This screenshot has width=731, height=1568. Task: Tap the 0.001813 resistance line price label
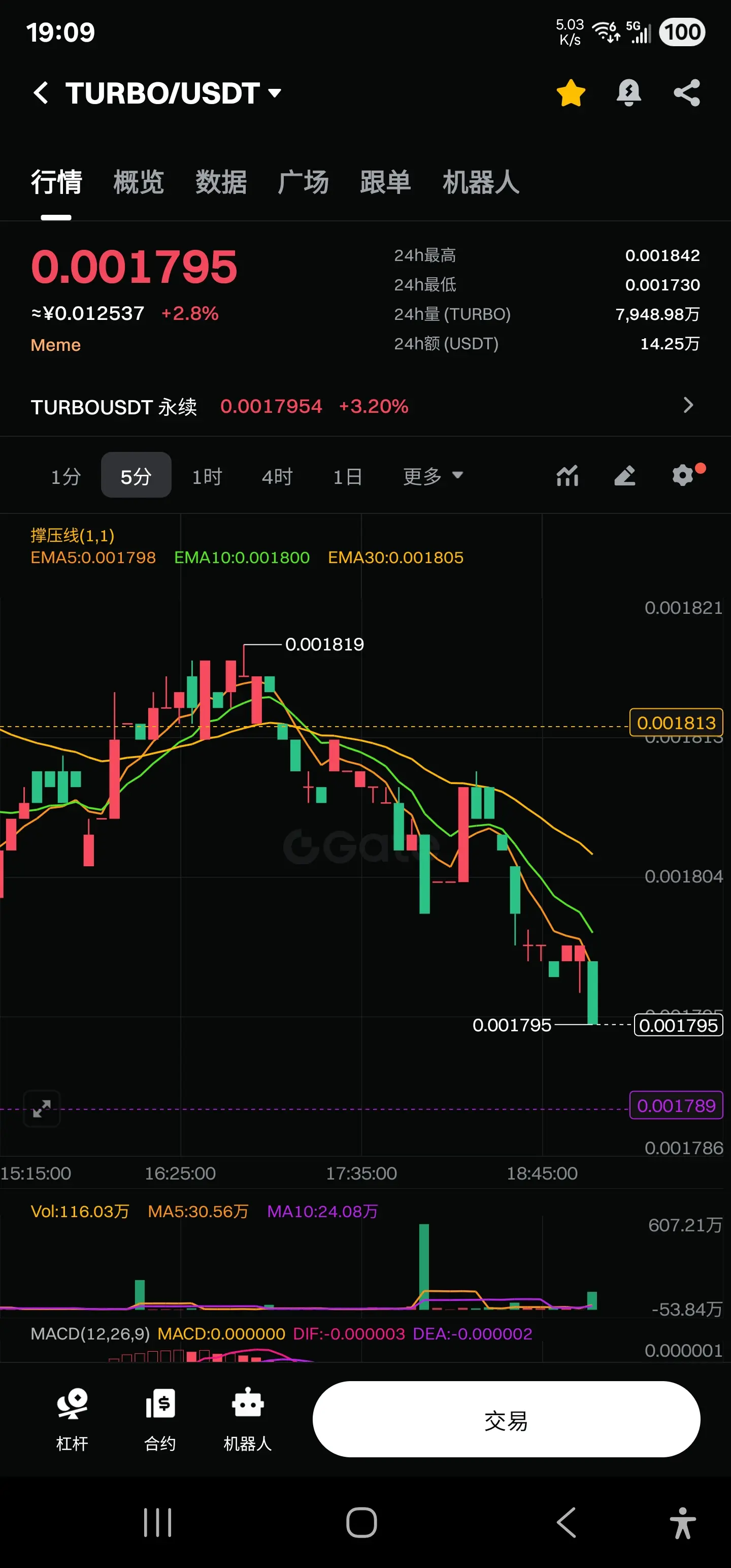[676, 723]
